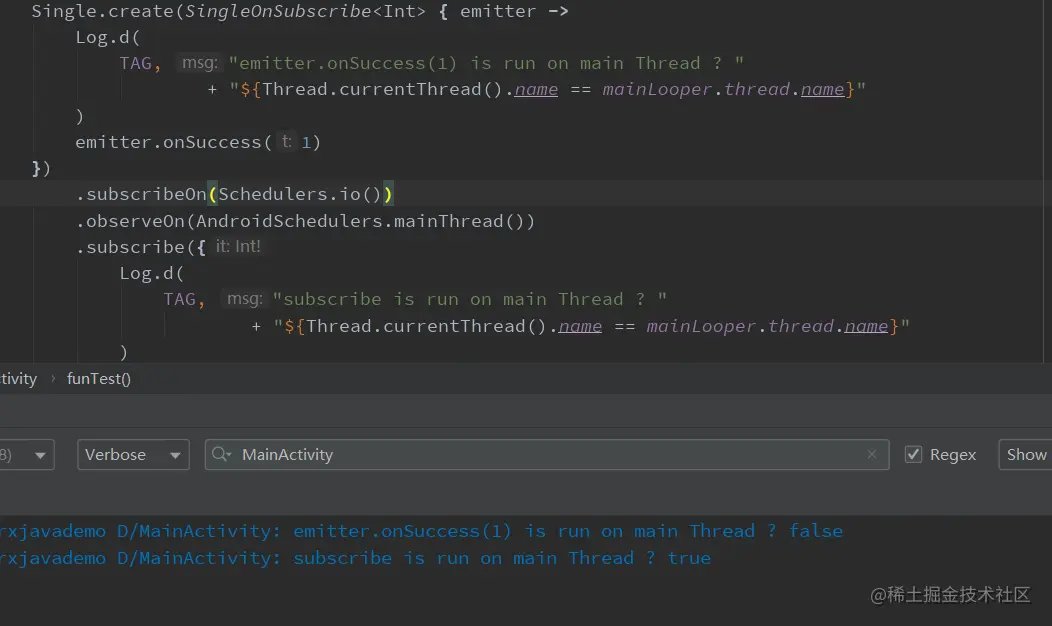Viewport: 1052px width, 626px height.
Task: Click the Single.create(SingleOnSubscribe<Int> line
Action: tap(300, 11)
